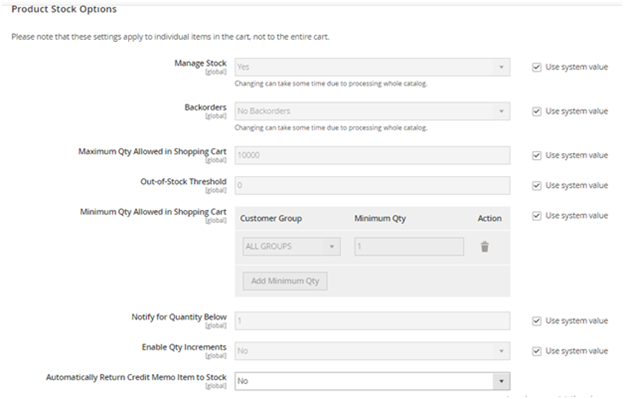Click the Minimum Qty value field
This screenshot has width=624, height=399.
click(409, 247)
